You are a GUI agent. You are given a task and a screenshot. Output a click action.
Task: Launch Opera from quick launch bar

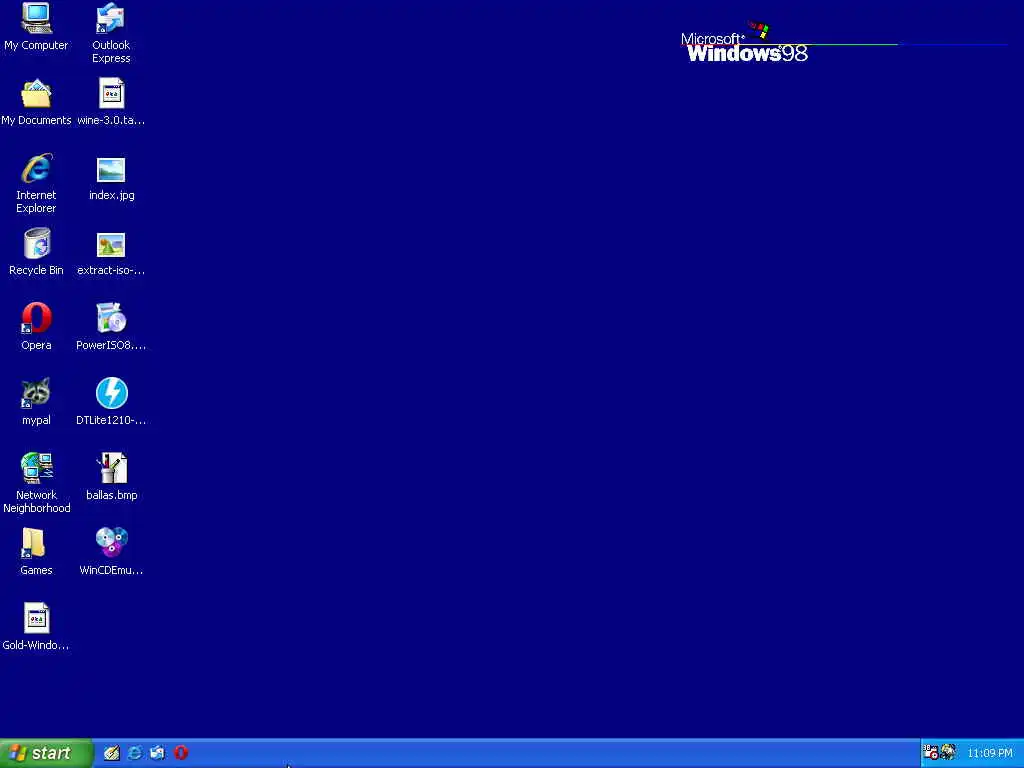[181, 753]
